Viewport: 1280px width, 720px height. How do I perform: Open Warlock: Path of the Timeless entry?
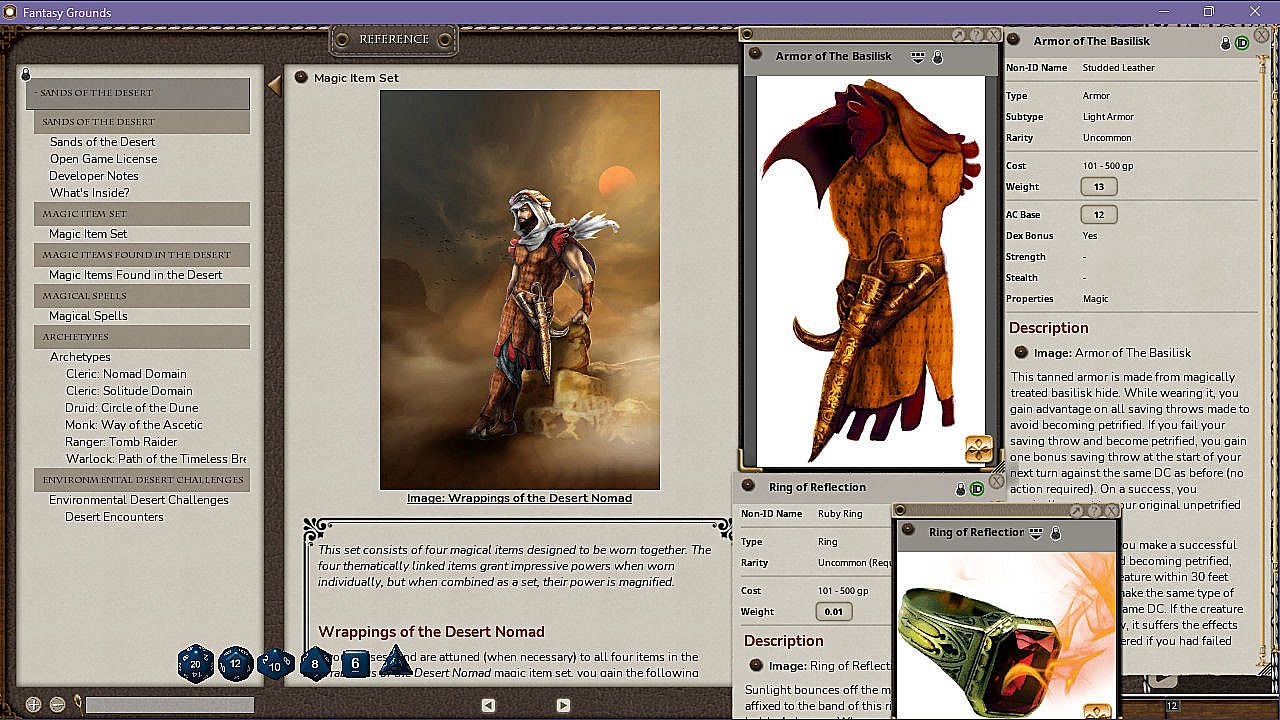[156, 459]
